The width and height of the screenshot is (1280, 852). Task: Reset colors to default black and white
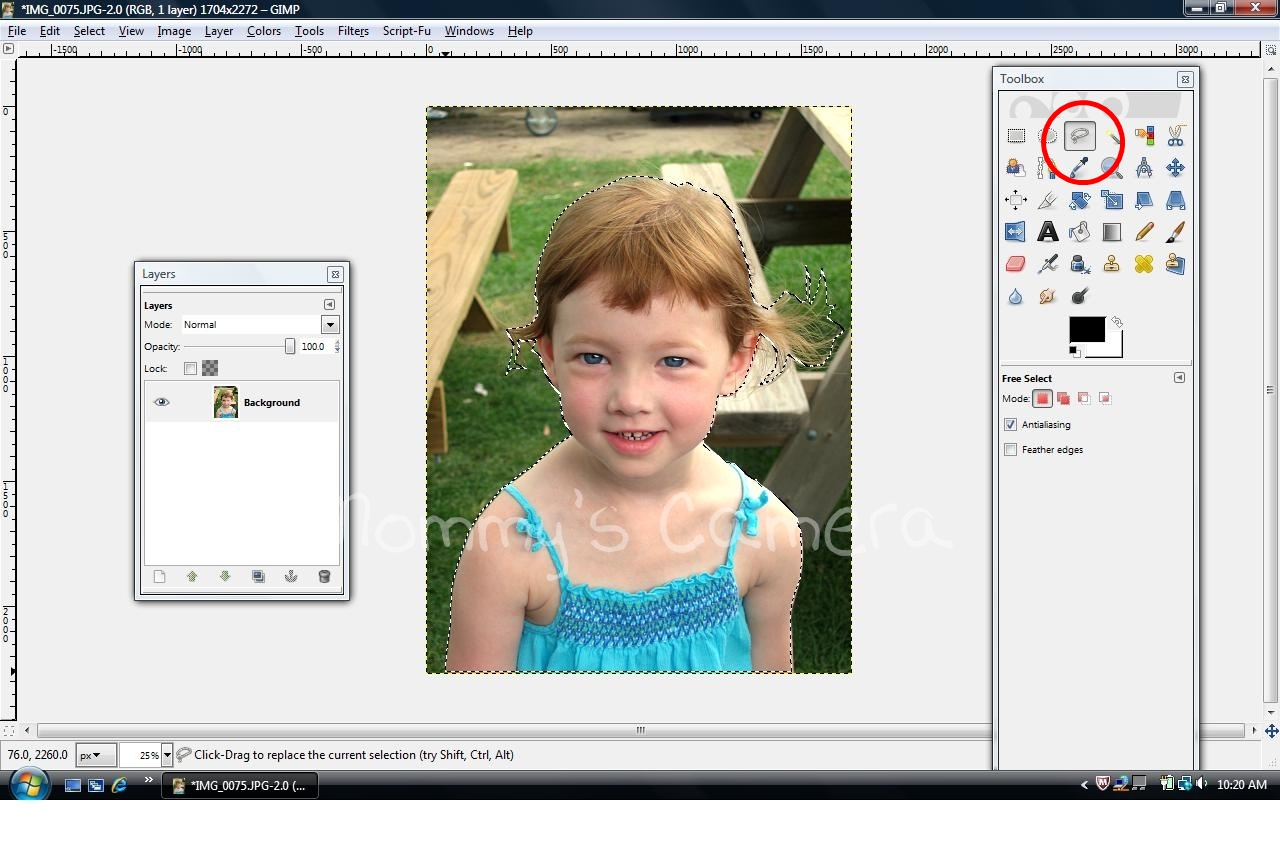tap(1075, 351)
